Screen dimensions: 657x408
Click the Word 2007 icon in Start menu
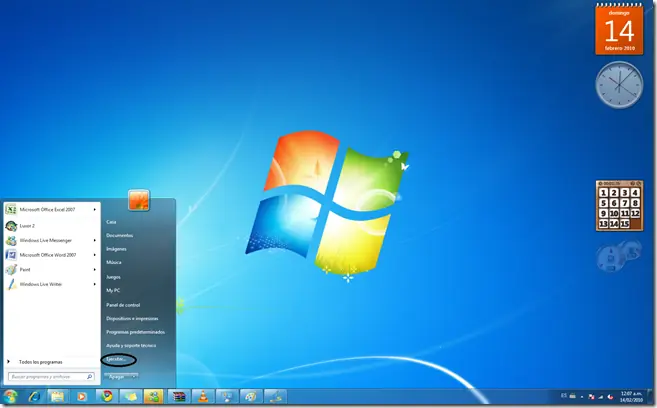tap(11, 255)
